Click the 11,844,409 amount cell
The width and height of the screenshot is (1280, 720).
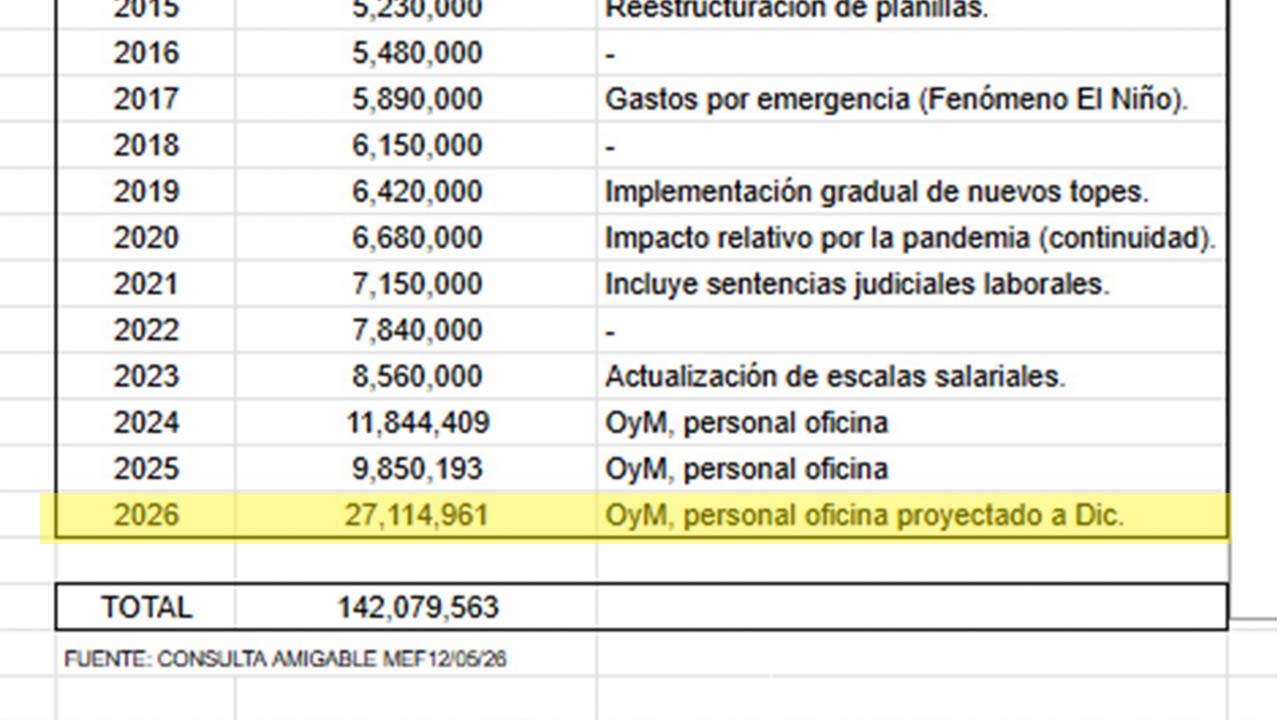point(417,422)
